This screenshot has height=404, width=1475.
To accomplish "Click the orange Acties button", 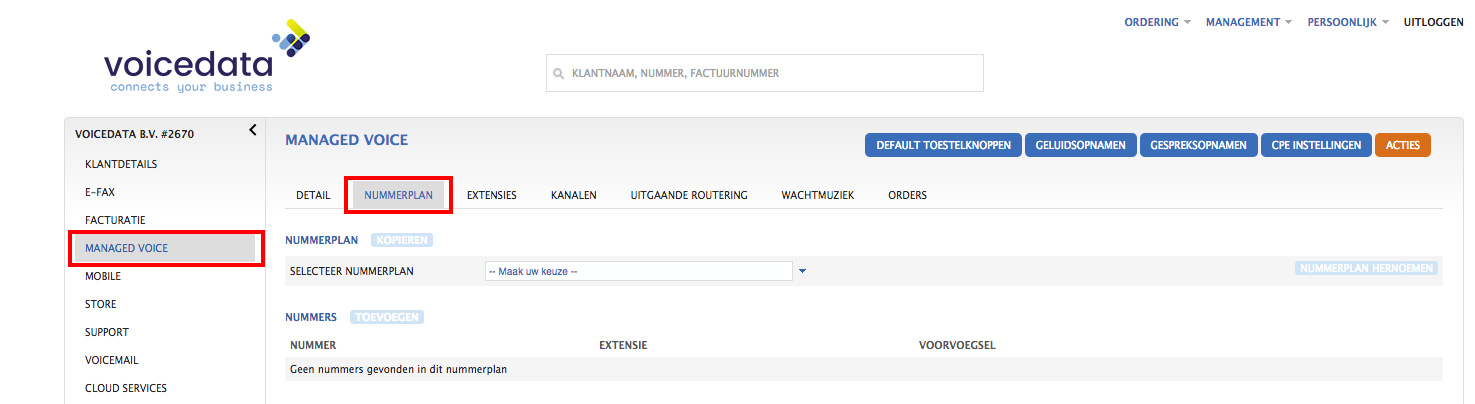I will pyautogui.click(x=1403, y=146).
